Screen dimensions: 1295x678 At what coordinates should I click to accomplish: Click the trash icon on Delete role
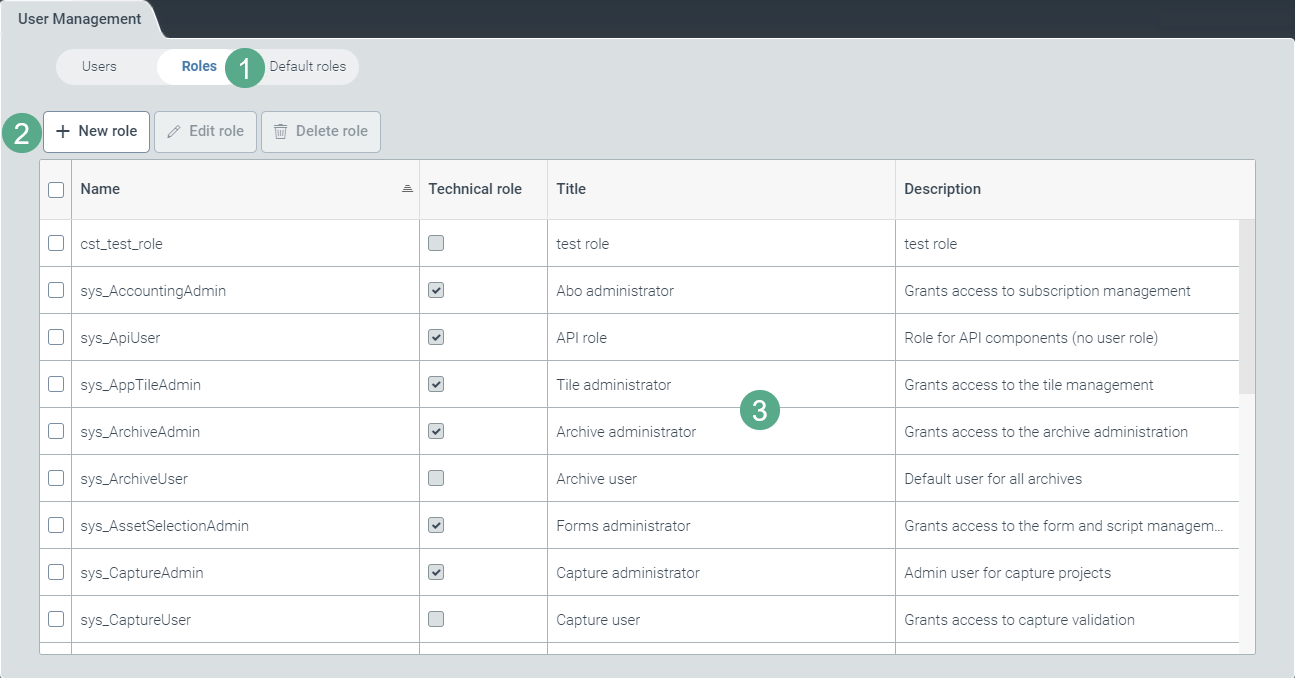281,131
